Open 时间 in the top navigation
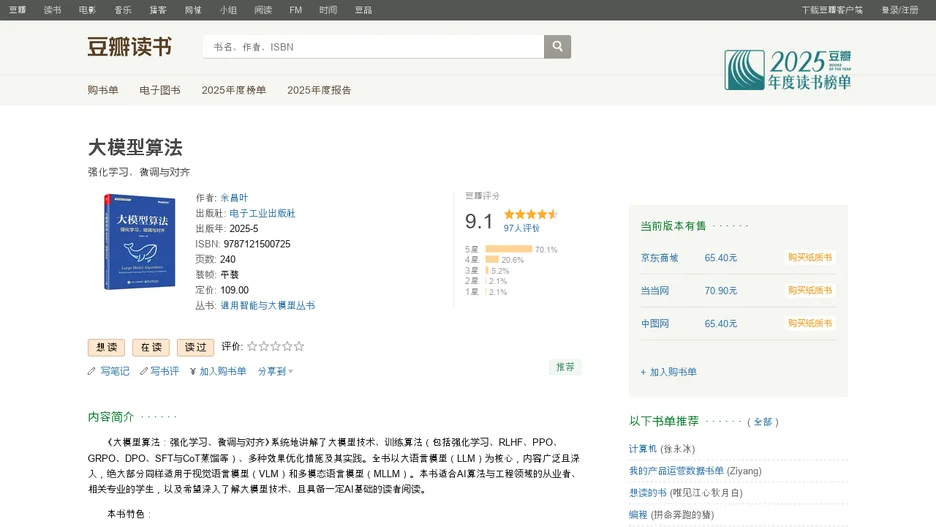 coord(328,10)
